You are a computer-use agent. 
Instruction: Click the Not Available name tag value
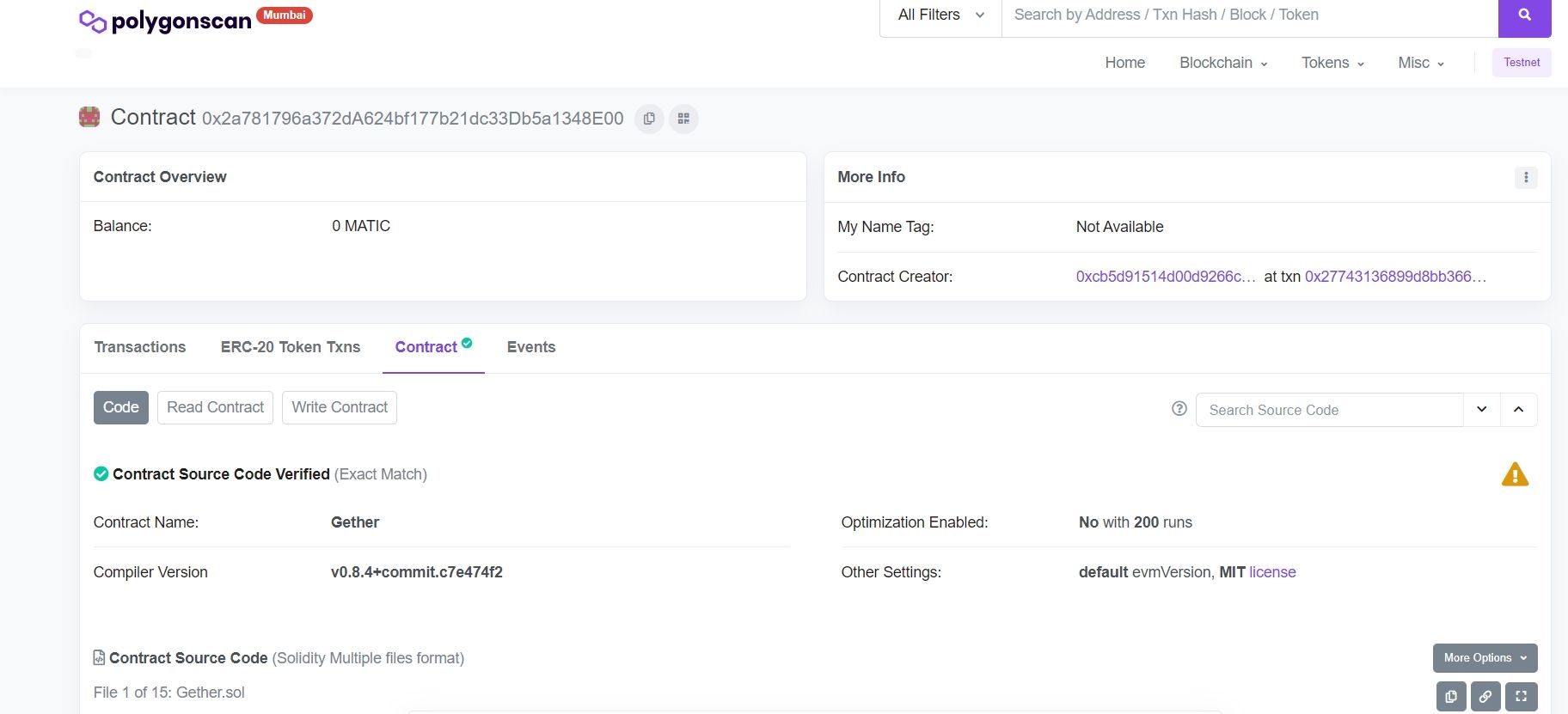pyautogui.click(x=1119, y=227)
